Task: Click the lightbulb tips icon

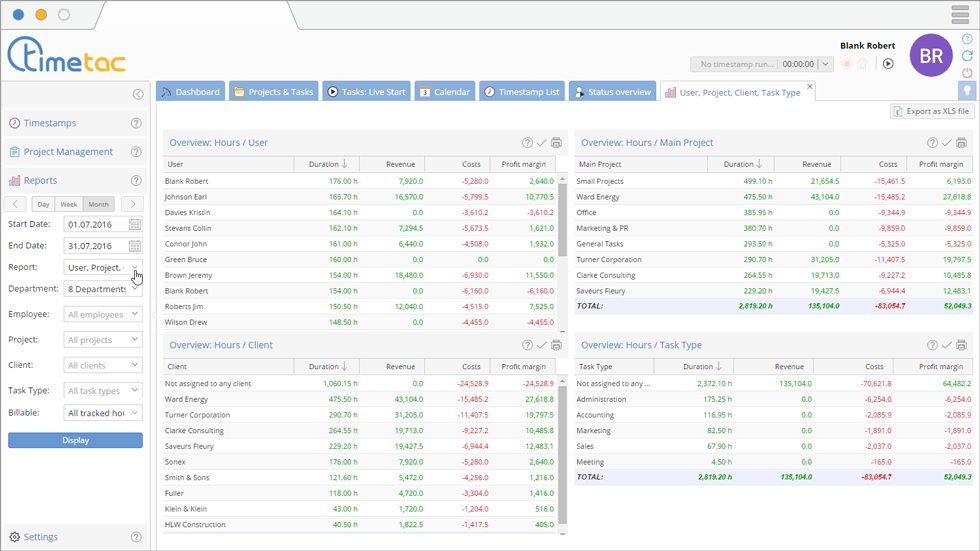Action: pos(966,91)
